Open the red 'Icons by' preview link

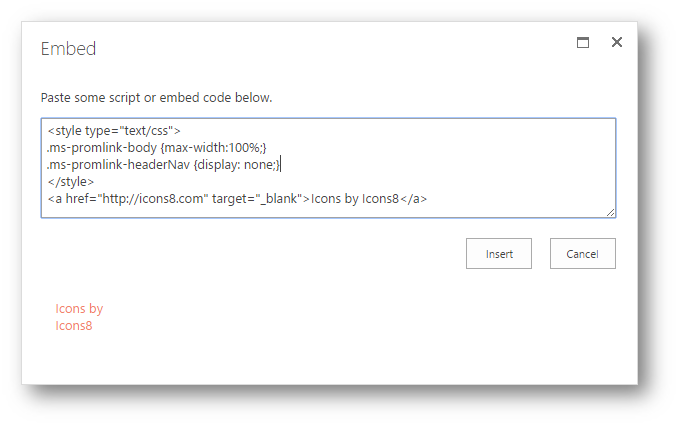pyautogui.click(x=79, y=309)
